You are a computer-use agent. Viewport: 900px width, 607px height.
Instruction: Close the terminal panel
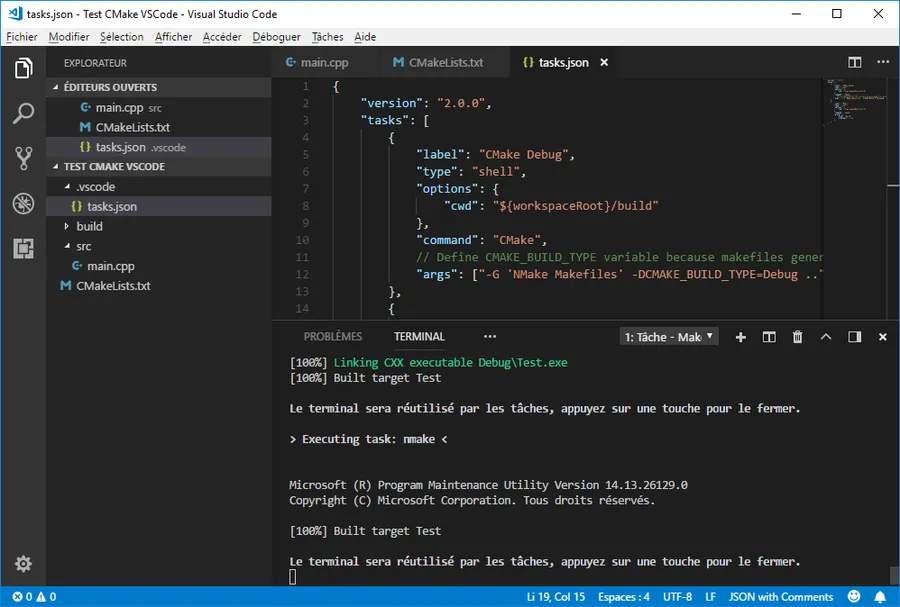tap(883, 337)
